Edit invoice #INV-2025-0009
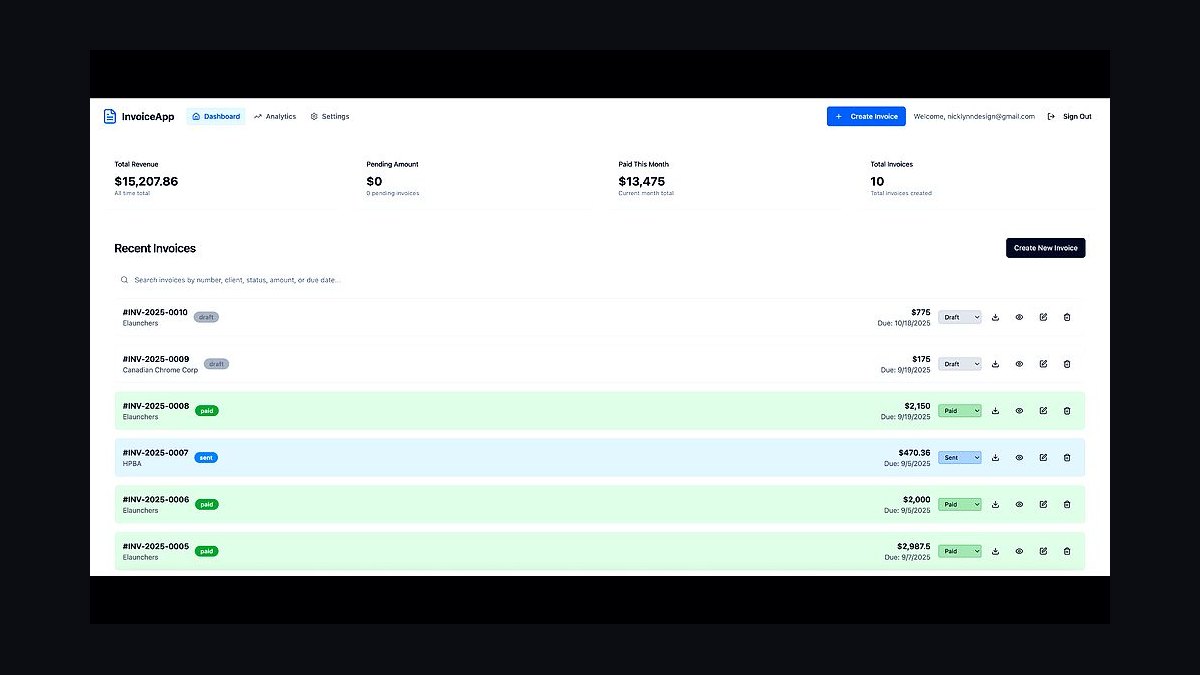1200x675 pixels. point(1043,364)
